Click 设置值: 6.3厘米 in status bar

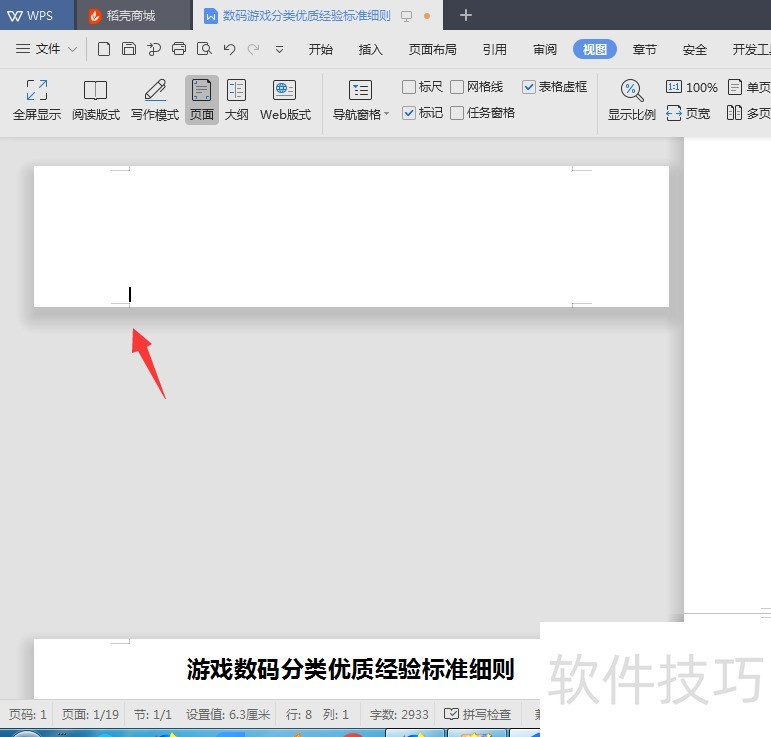point(228,714)
